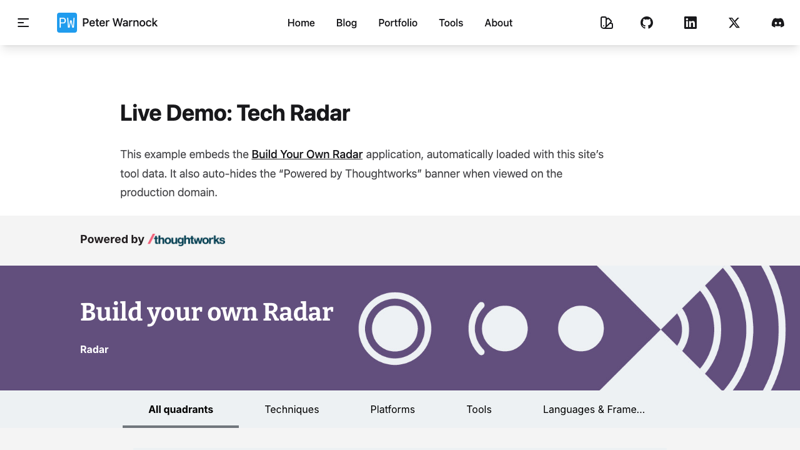800x450 pixels.
Task: Open the About nav item
Action: [498, 23]
